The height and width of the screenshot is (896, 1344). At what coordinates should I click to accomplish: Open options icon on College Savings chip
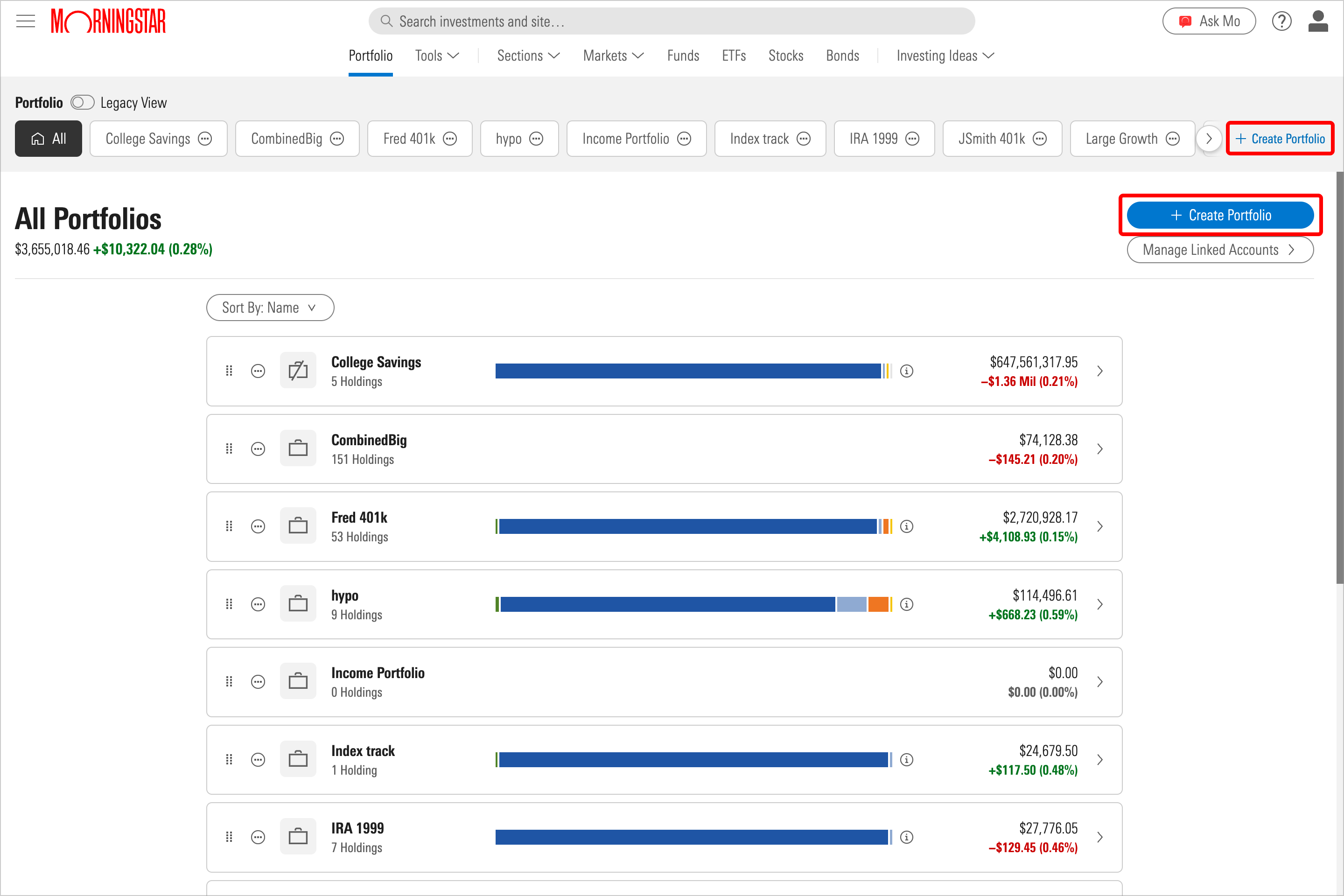[205, 139]
